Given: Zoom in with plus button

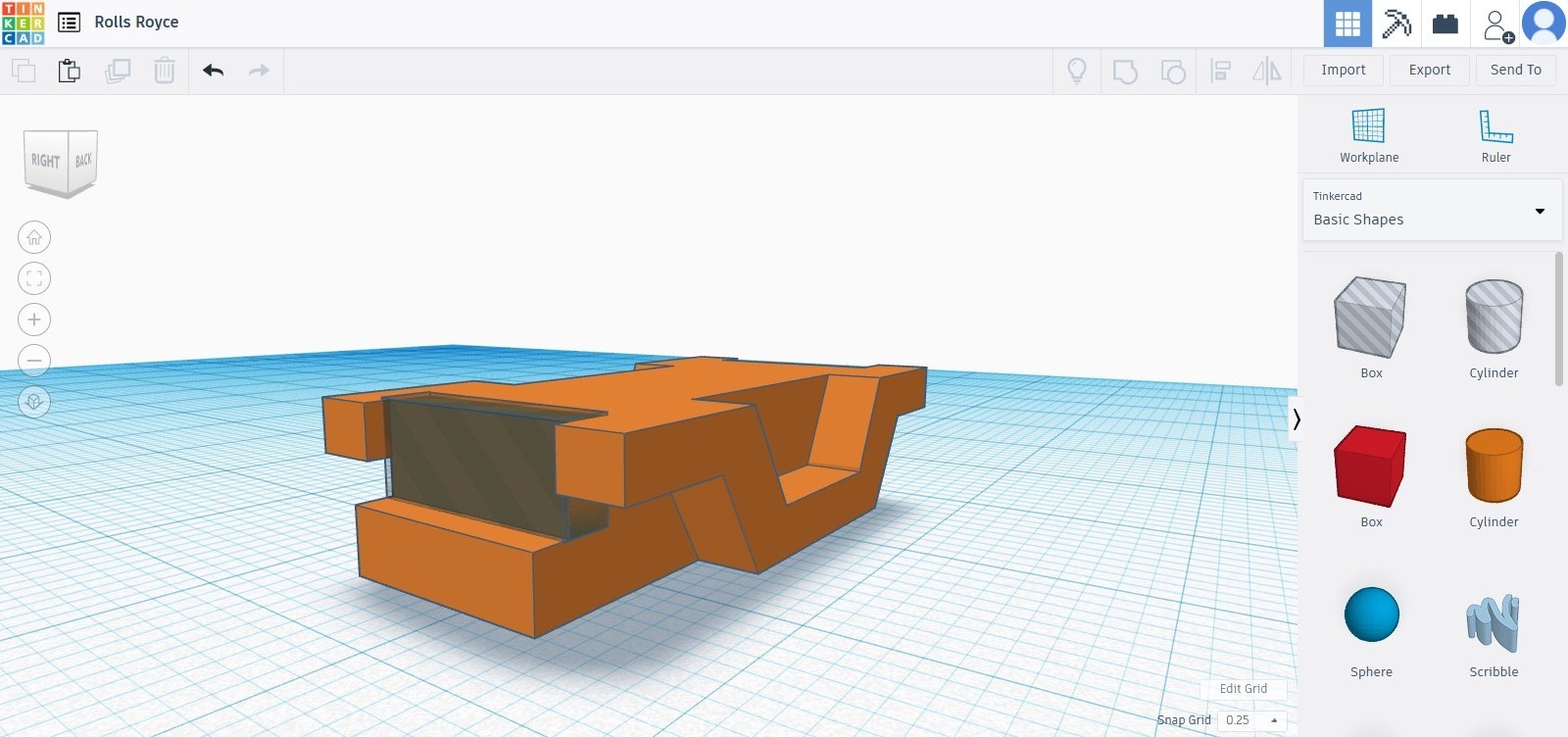Looking at the screenshot, I should pyautogui.click(x=34, y=319).
